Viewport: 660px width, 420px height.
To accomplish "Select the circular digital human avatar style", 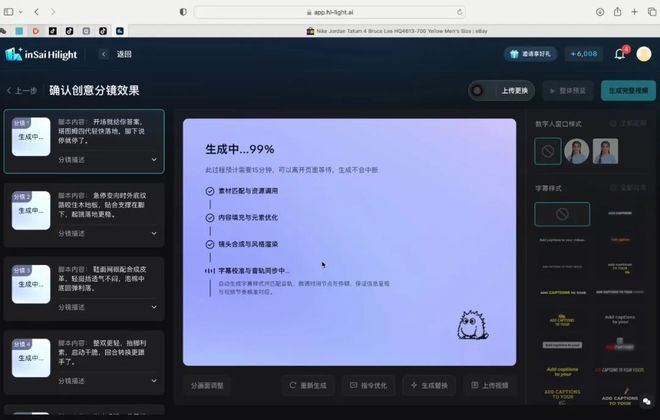I will click(x=576, y=151).
